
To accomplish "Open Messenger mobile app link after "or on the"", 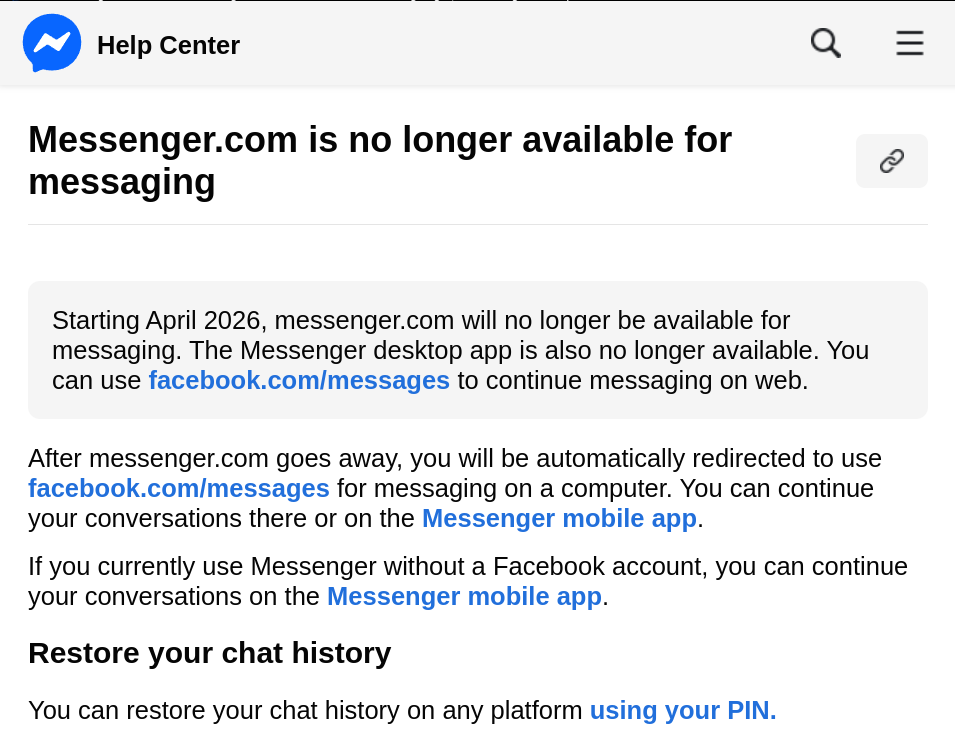I will pos(559,518).
